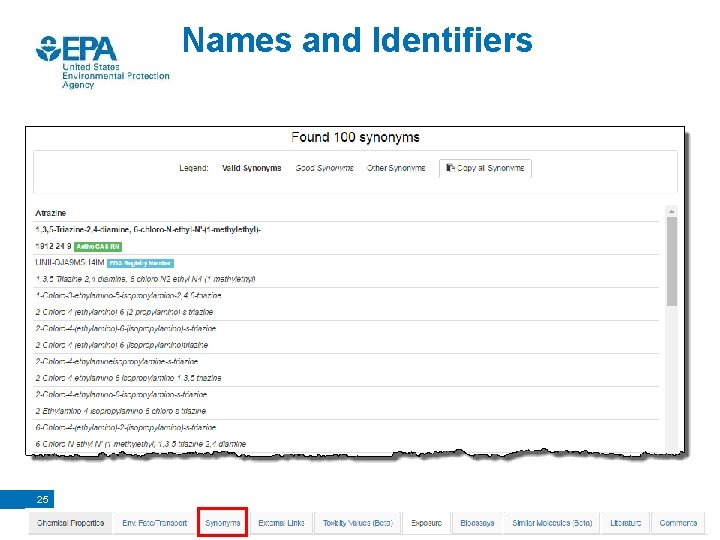Click the FDA Registry Number blue badge
The height and width of the screenshot is (540, 720).
140,263
